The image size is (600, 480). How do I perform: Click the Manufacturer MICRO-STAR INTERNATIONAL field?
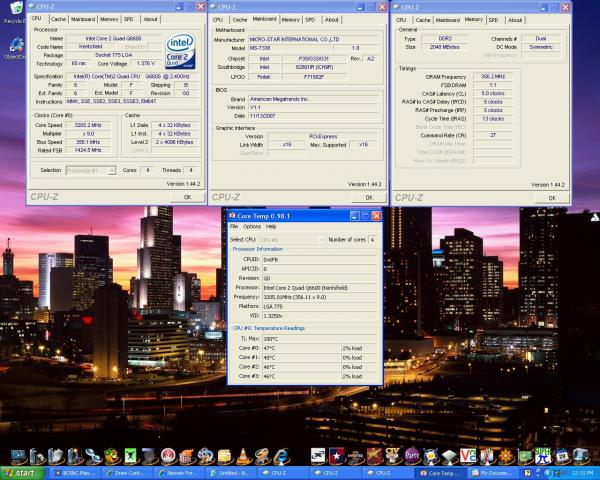click(314, 39)
